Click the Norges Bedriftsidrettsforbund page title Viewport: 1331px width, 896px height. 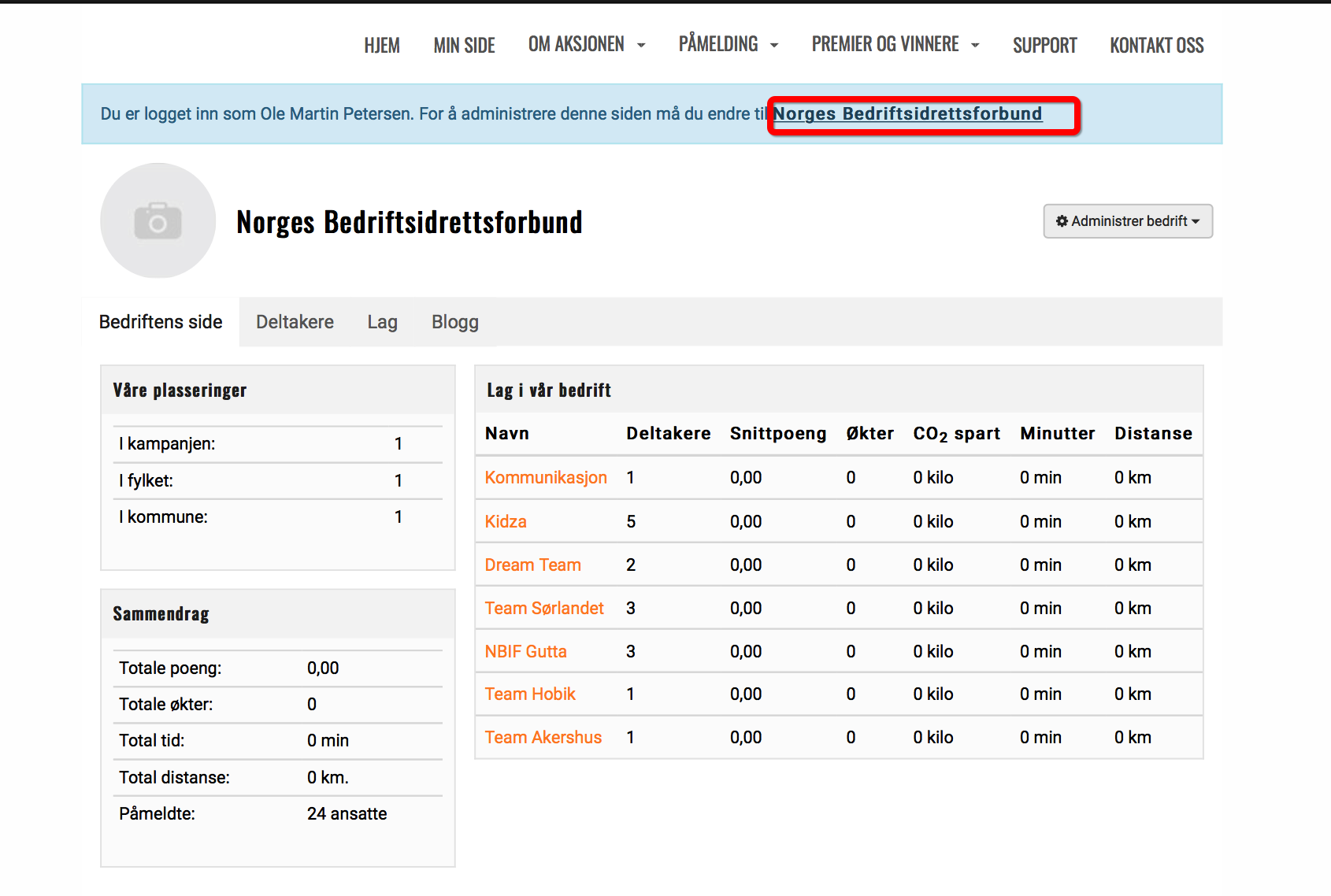click(410, 222)
